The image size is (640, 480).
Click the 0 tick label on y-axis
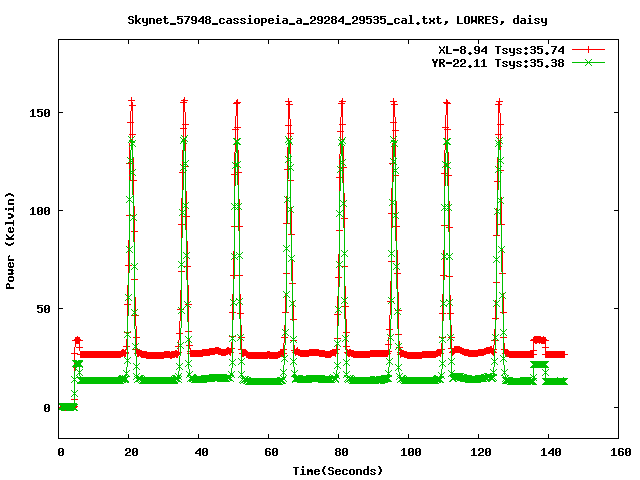[47, 408]
